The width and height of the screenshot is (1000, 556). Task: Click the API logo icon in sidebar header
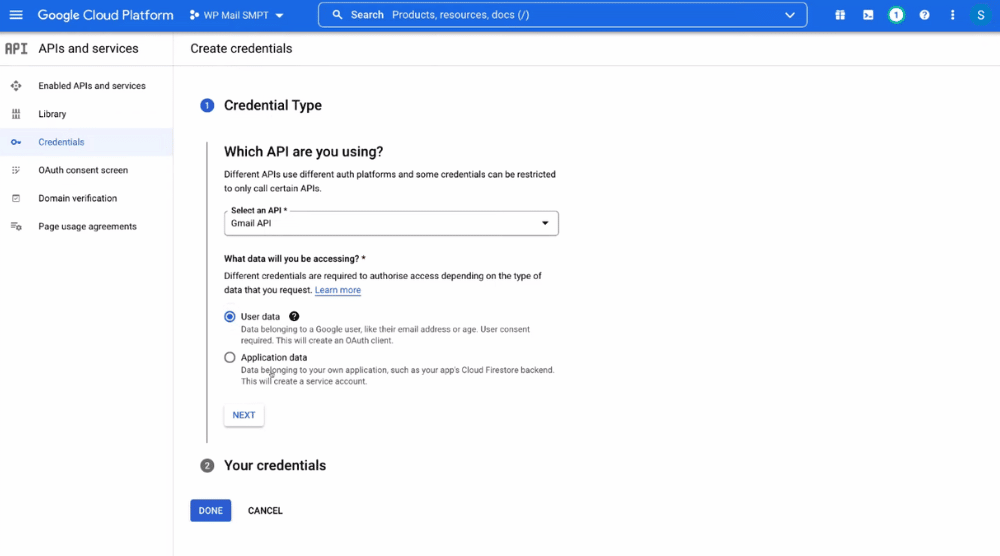[16, 48]
